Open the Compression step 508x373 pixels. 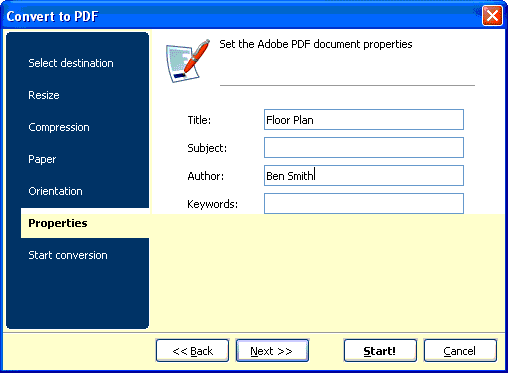(59, 127)
